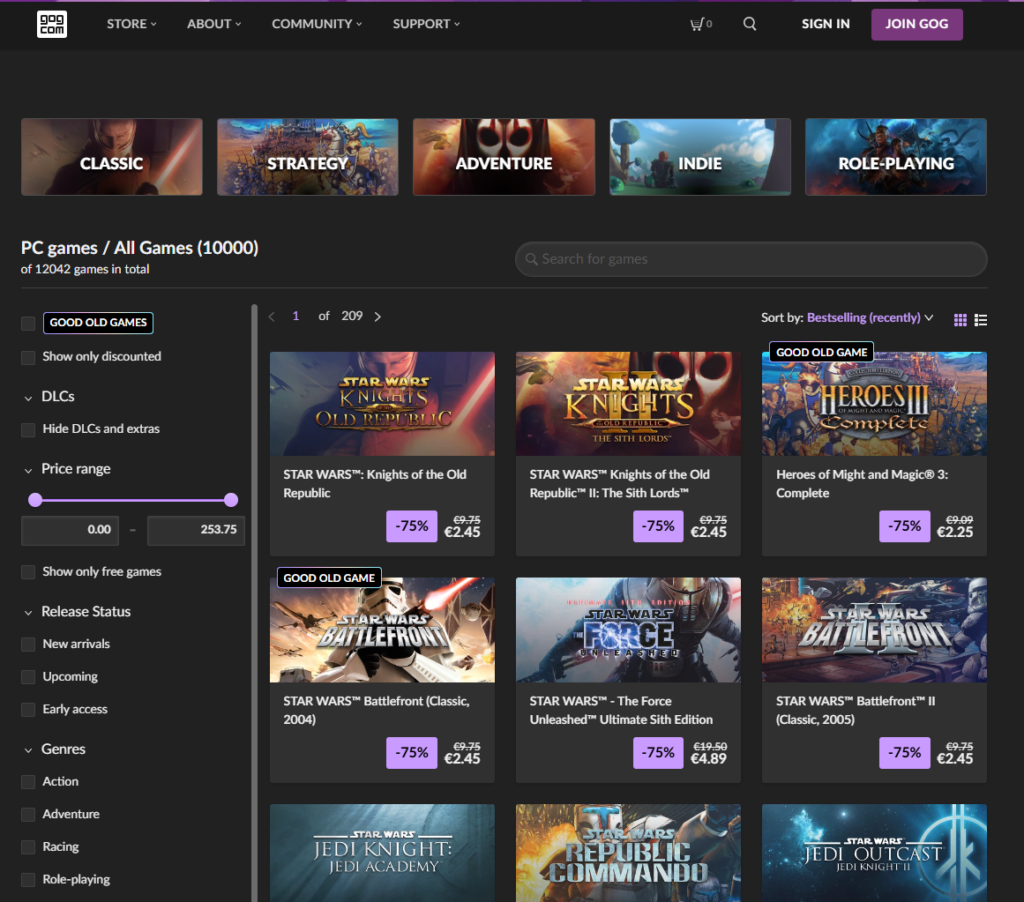1024x902 pixels.
Task: Tick the GOOD OLD GAMES checkbox
Action: (28, 323)
